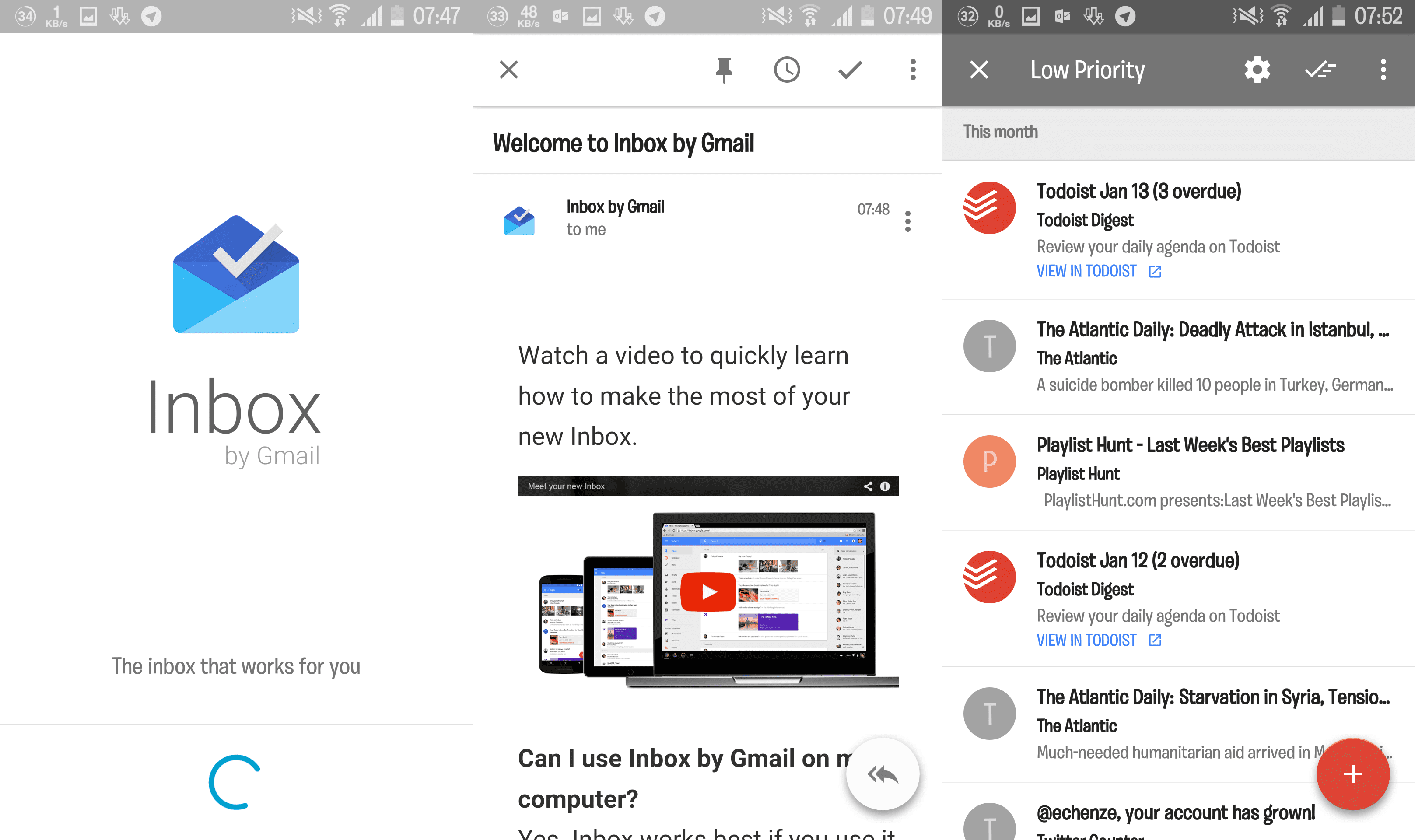This screenshot has height=840, width=1415.
Task: Open The Atlantic Daily: Deadly Attack email
Action: point(1178,357)
